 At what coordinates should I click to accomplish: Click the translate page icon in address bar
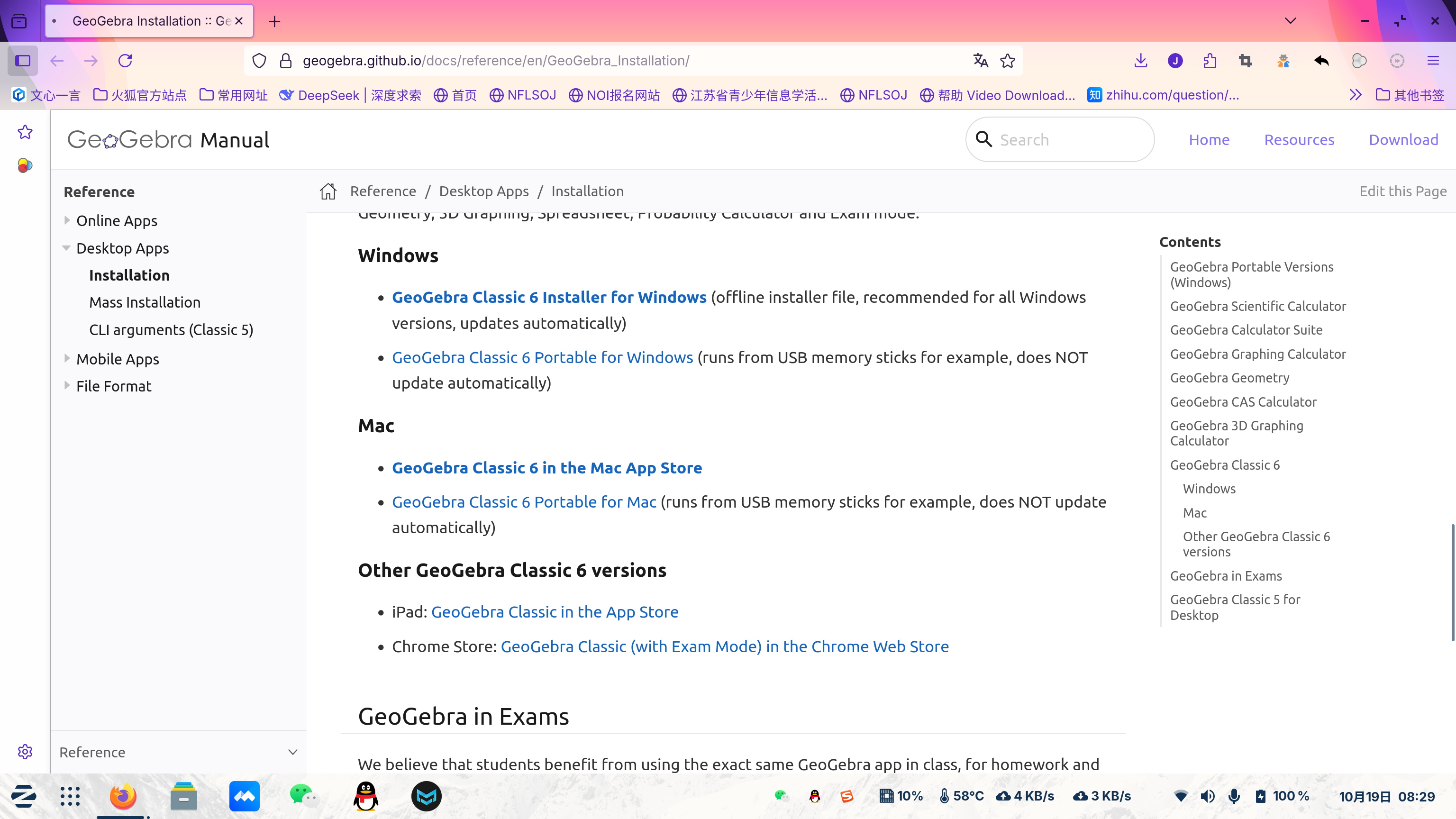coord(981,61)
